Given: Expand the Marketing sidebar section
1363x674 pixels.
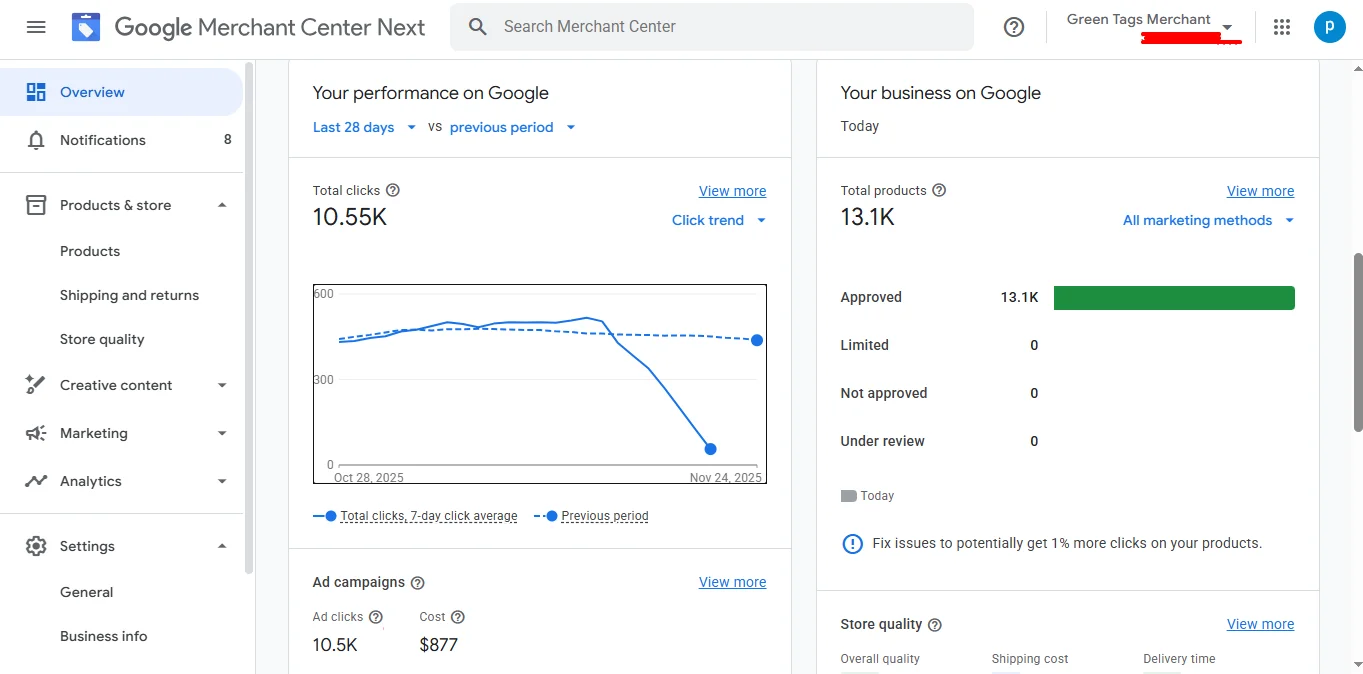Looking at the screenshot, I should pos(222,433).
